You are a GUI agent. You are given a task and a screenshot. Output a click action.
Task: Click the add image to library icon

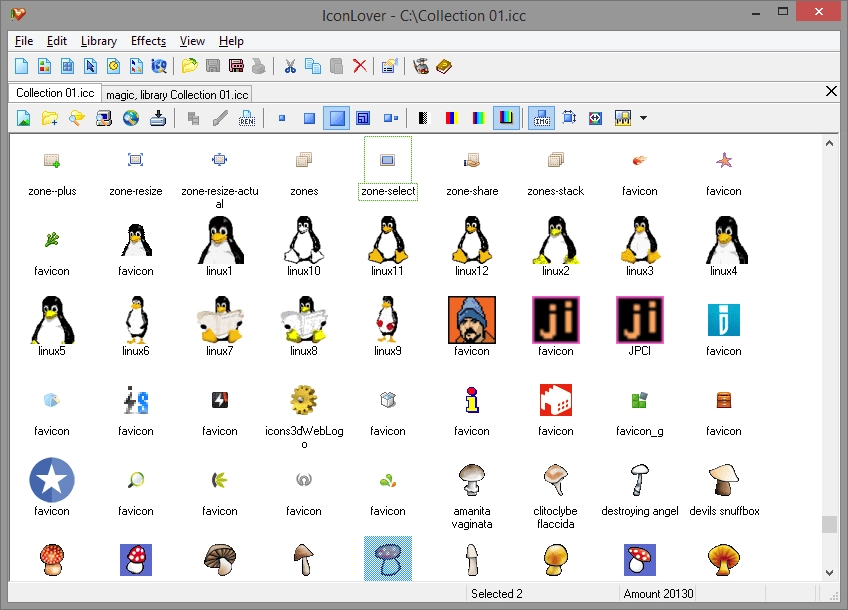click(x=23, y=118)
